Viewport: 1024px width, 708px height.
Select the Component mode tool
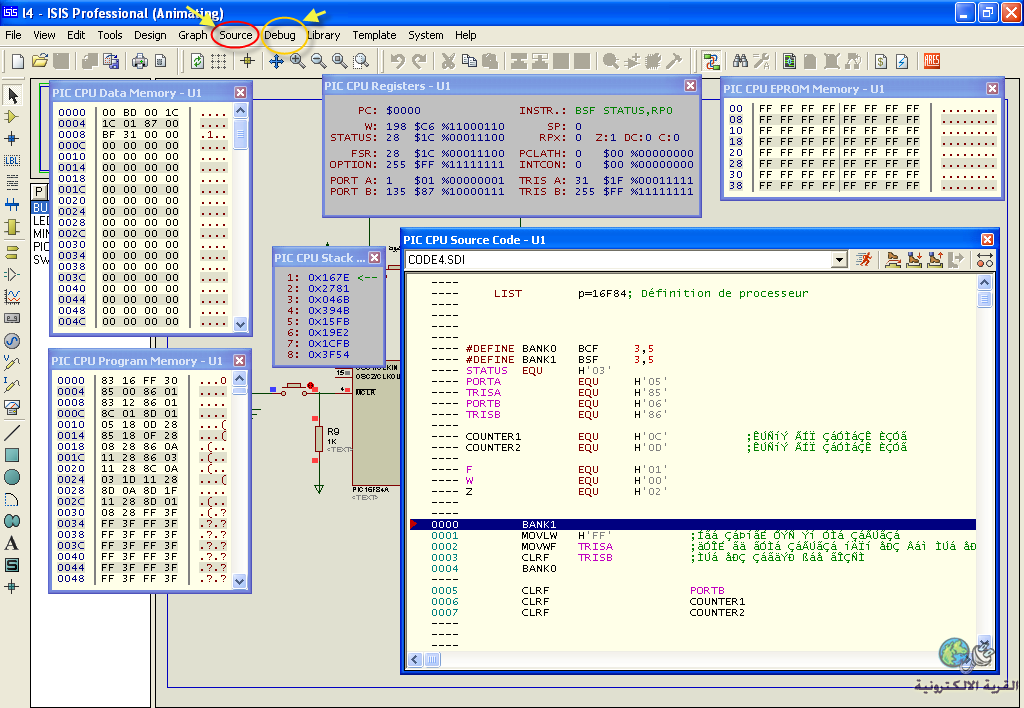coord(12,117)
